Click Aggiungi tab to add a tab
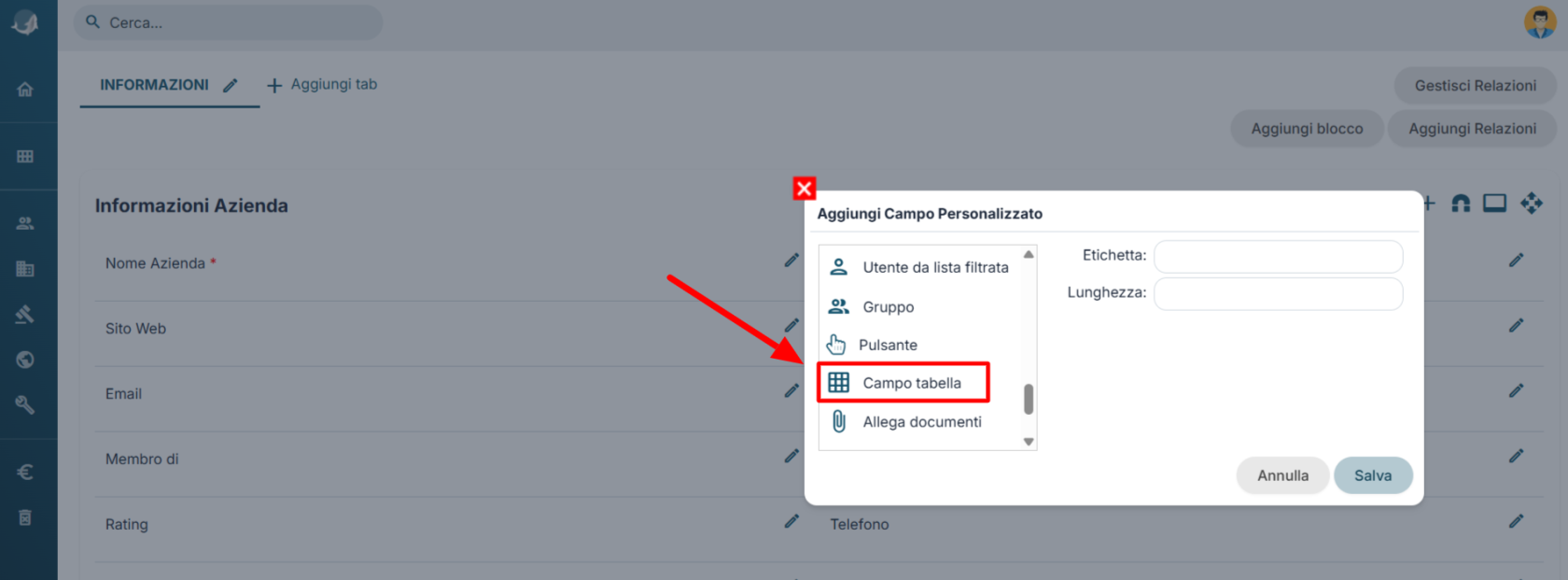This screenshot has width=1568, height=580. pos(322,85)
